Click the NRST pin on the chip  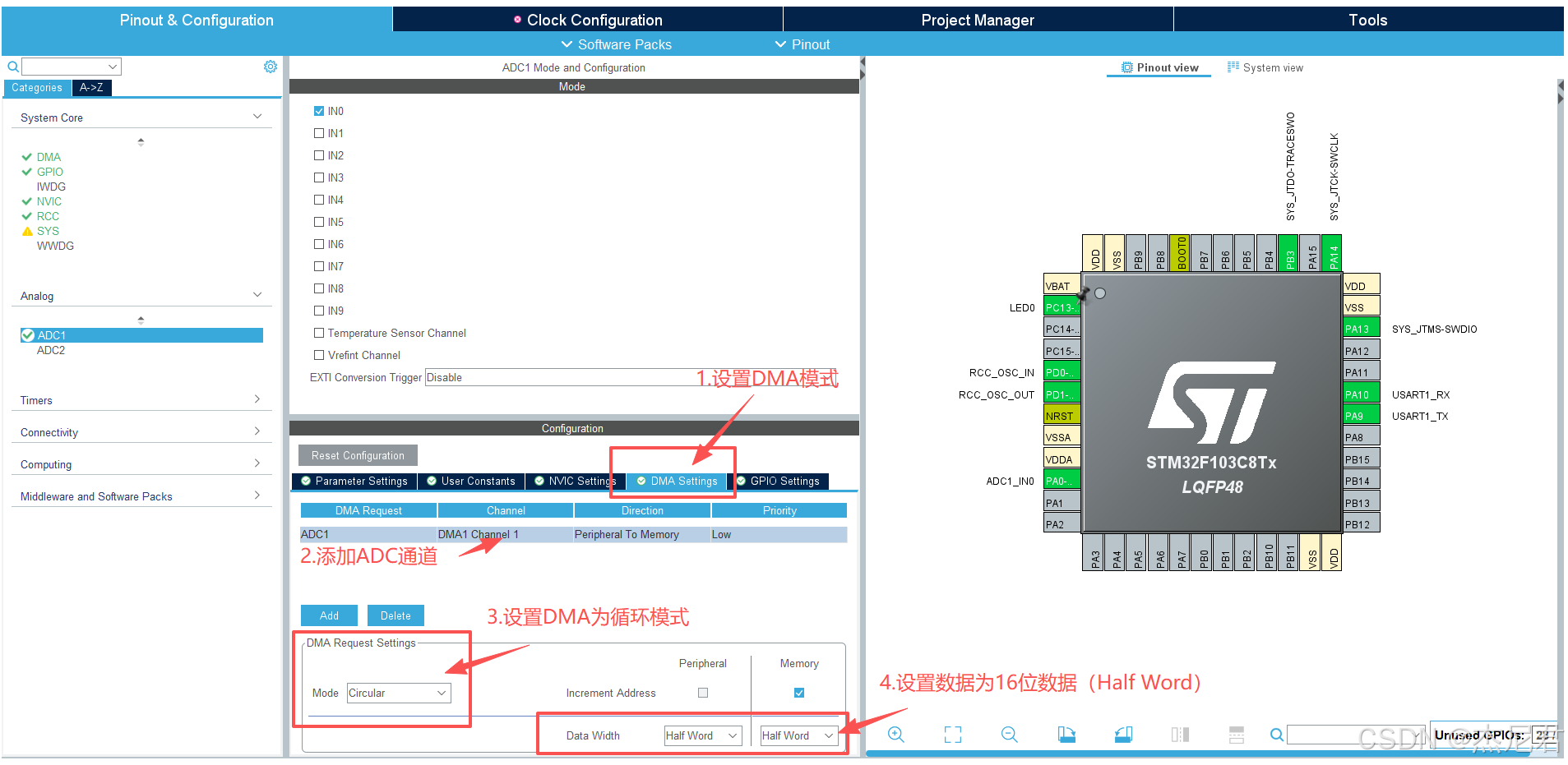[1061, 416]
